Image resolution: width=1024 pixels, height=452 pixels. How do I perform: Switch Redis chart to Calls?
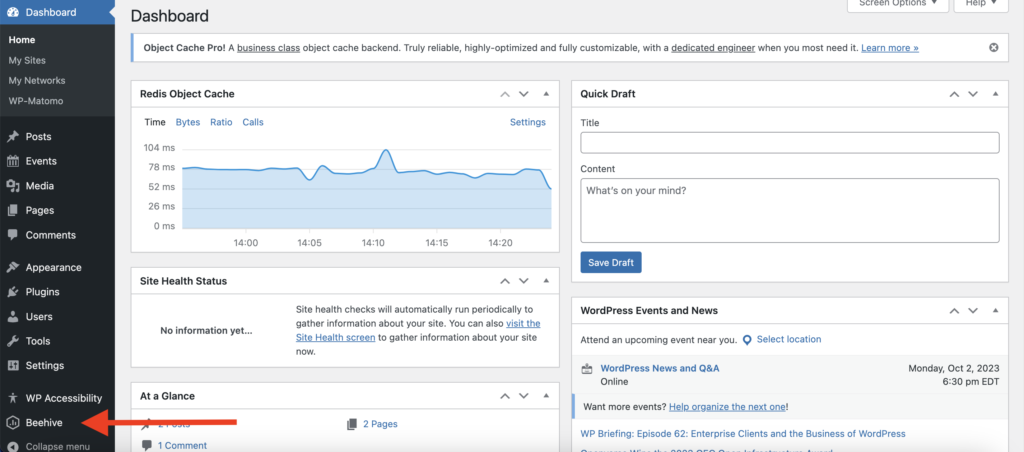point(253,122)
